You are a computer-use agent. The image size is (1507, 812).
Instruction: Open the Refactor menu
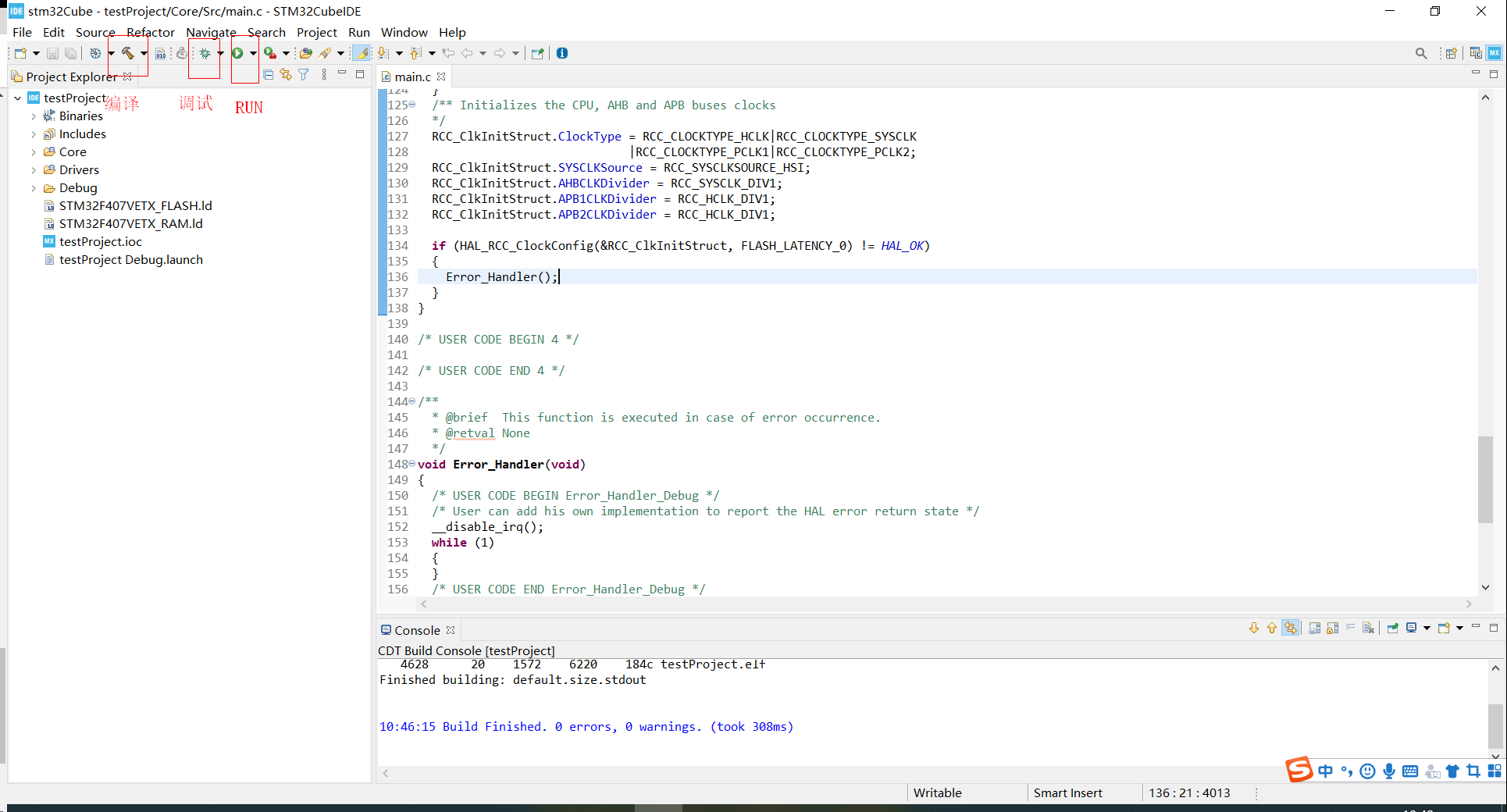coord(151,32)
